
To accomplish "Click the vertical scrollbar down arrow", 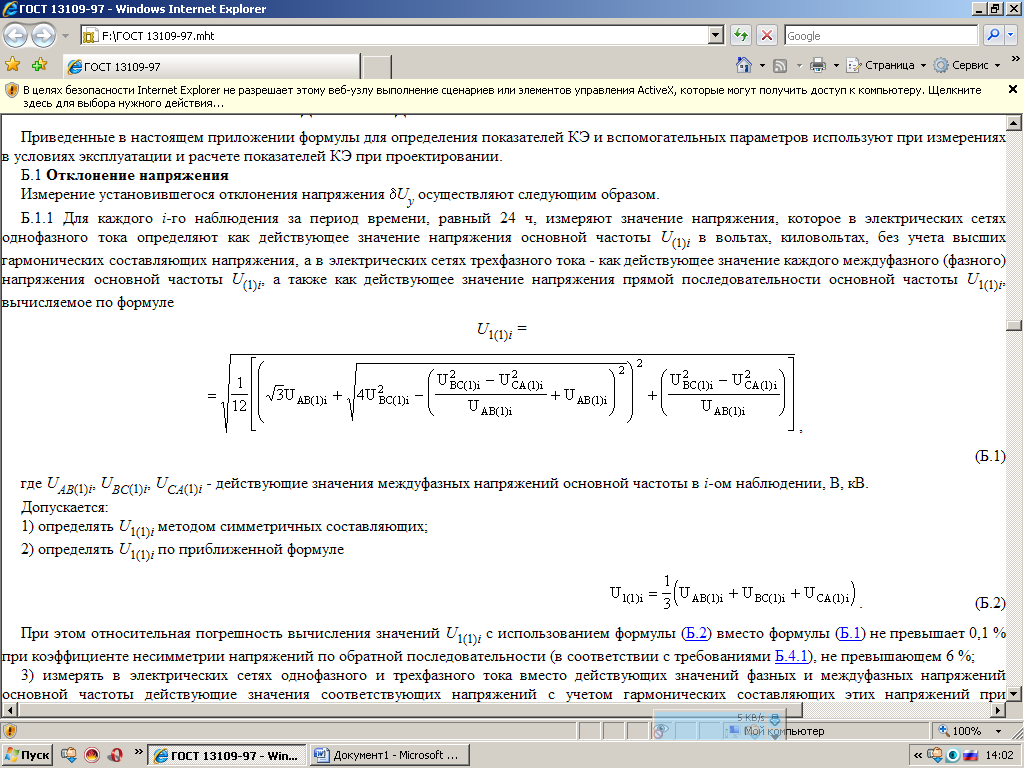I will [1014, 694].
